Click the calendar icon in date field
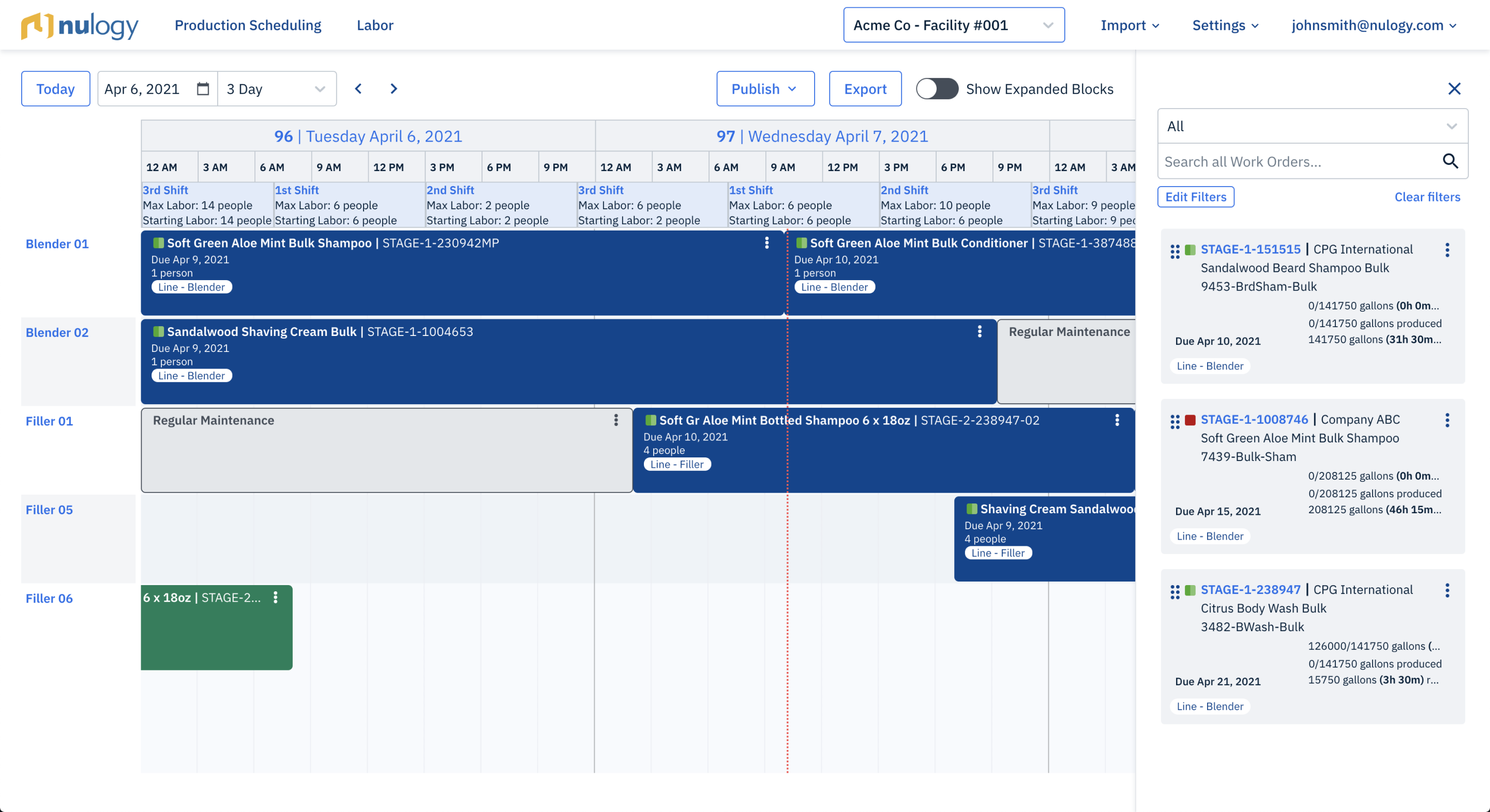Screen dimensions: 1490x812 tap(202, 89)
